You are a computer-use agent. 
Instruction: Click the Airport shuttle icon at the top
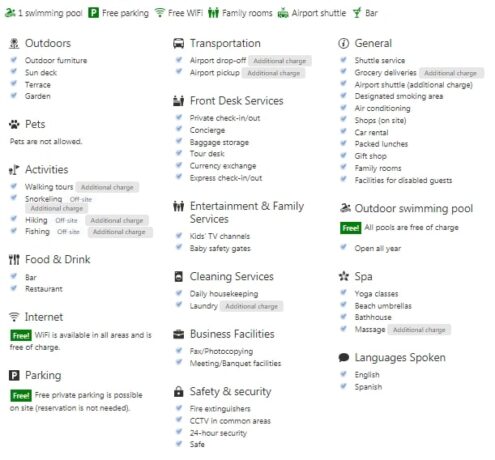tap(283, 13)
